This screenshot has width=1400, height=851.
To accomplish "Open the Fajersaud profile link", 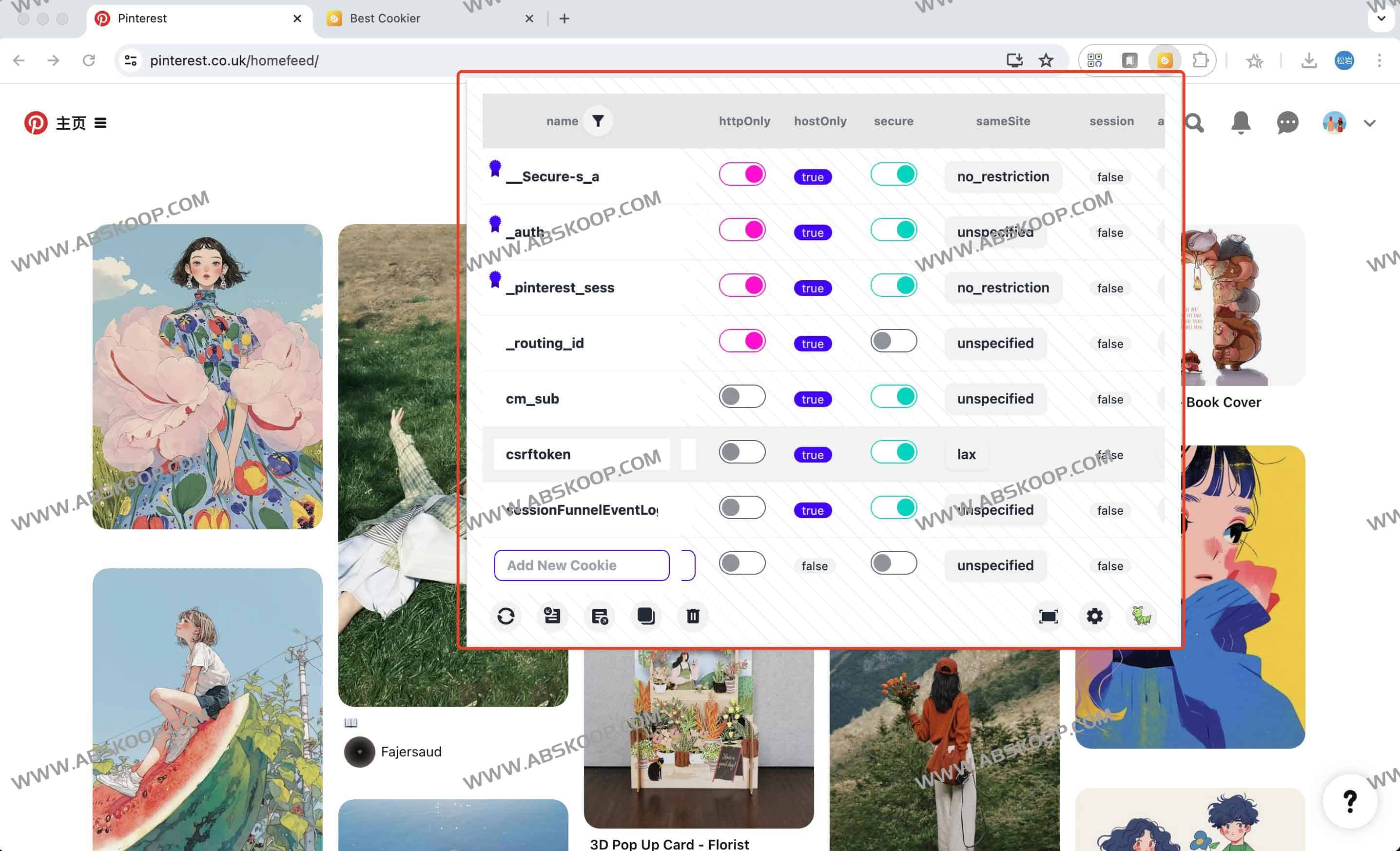I will [411, 752].
